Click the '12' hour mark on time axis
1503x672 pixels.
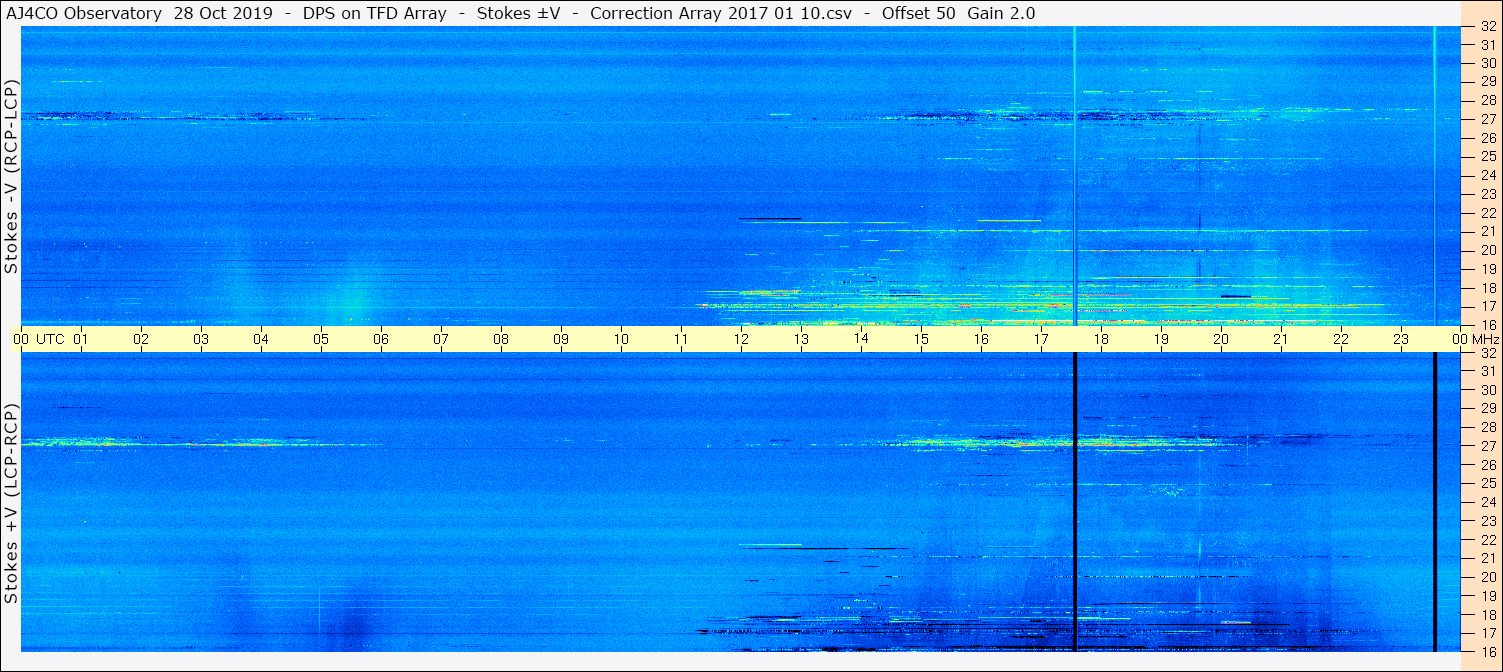pos(741,339)
